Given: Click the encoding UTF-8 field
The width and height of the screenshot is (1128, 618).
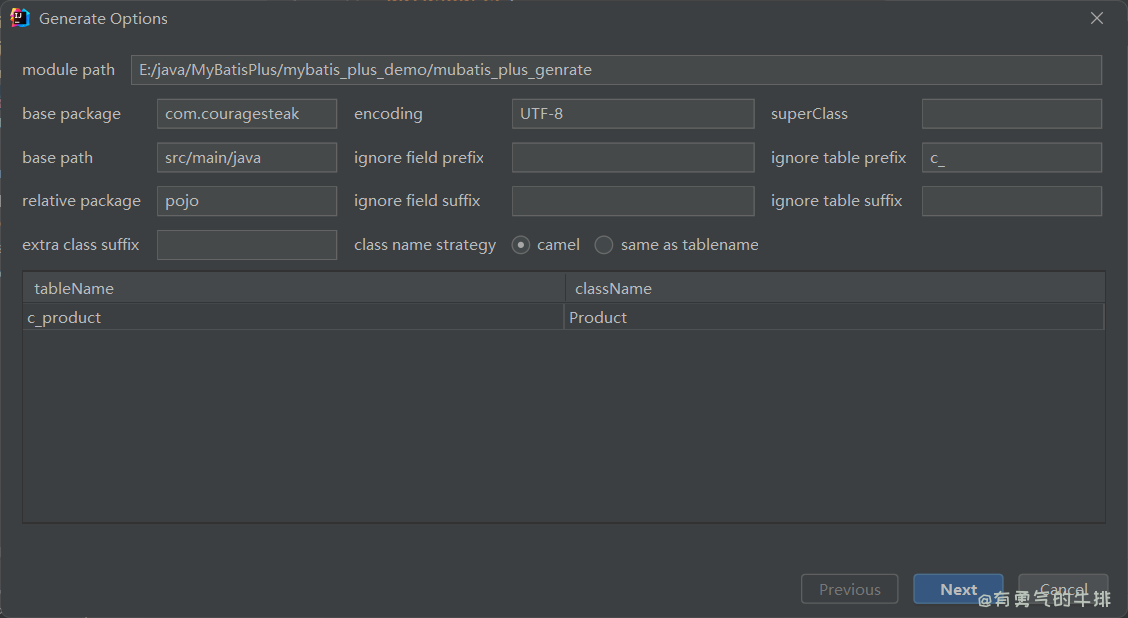Looking at the screenshot, I should tap(632, 114).
